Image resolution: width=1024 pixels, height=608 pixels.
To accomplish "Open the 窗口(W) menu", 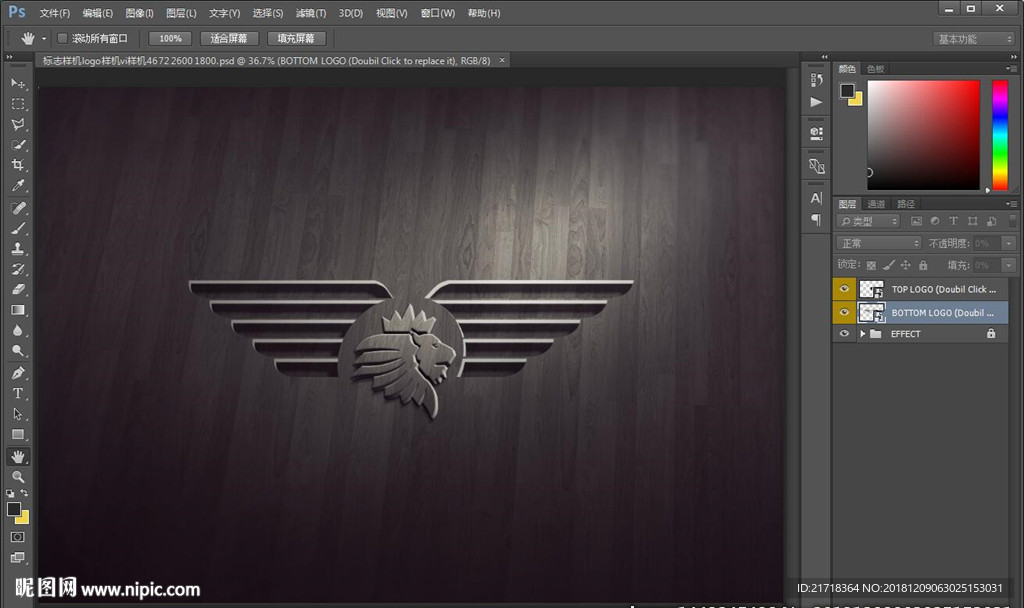I will click(438, 13).
